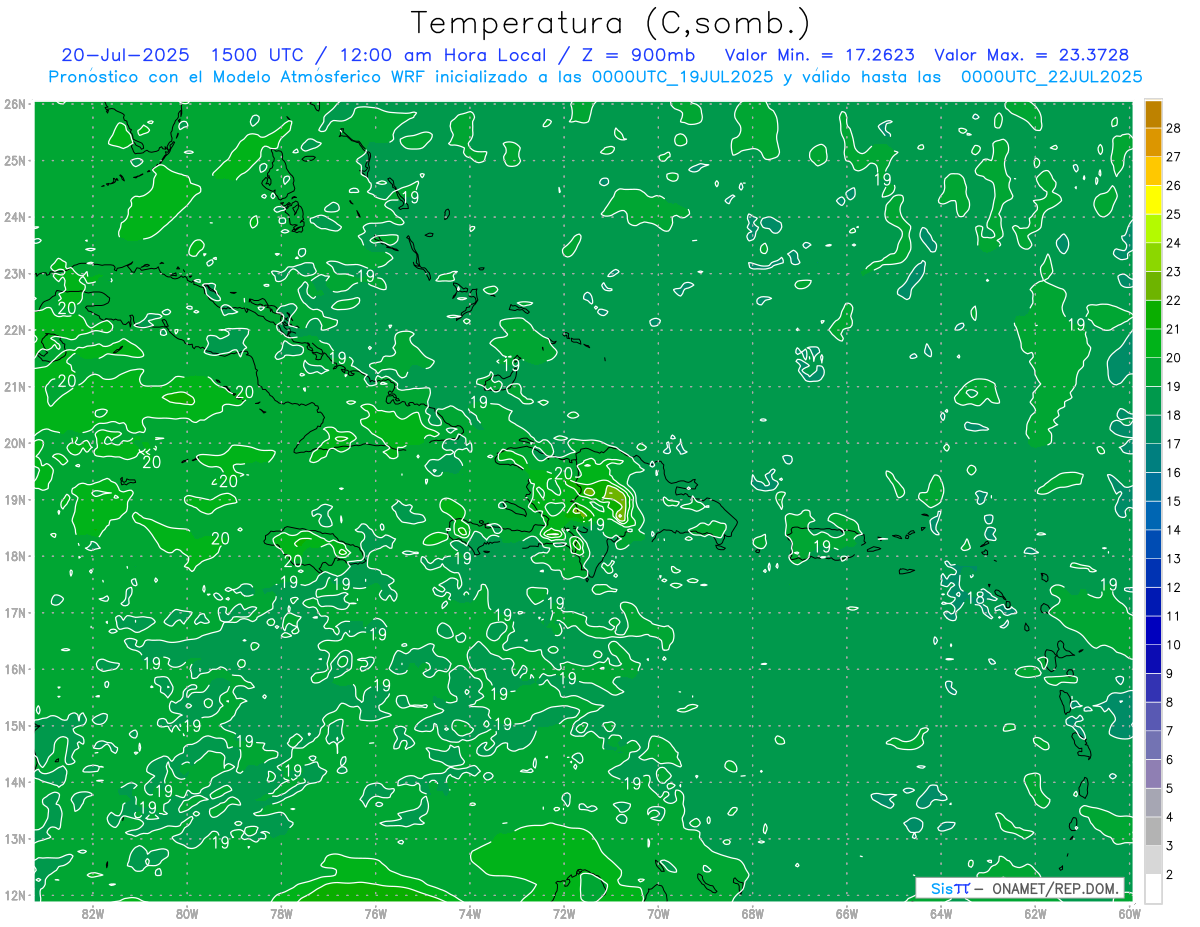
Task: Click the "26N" latitude label
Action: tap(14, 104)
